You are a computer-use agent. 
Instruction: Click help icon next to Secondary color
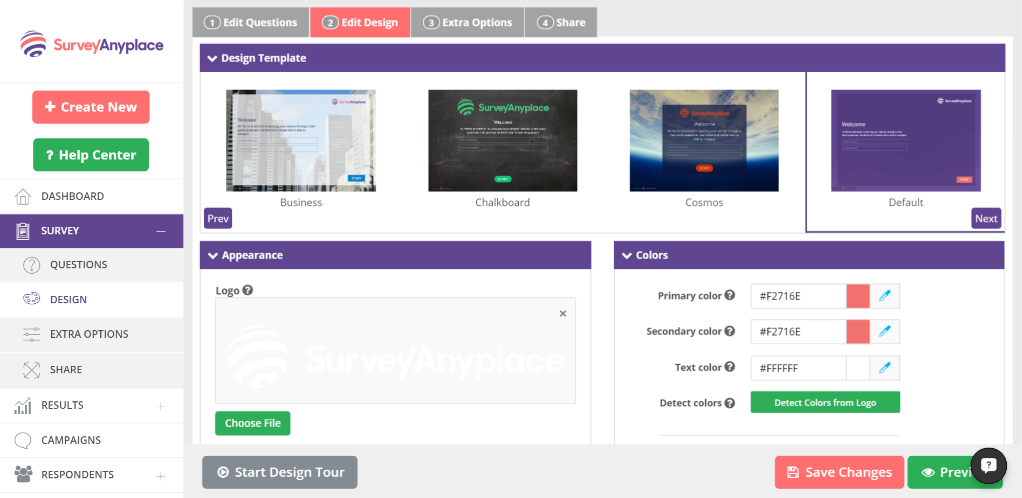coord(730,331)
